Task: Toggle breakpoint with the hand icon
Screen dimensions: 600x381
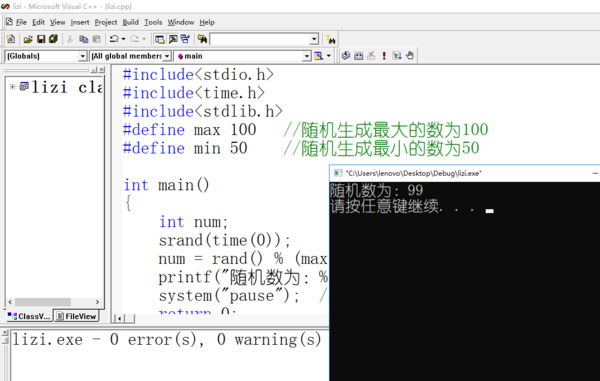Action: pyautogui.click(x=410, y=56)
